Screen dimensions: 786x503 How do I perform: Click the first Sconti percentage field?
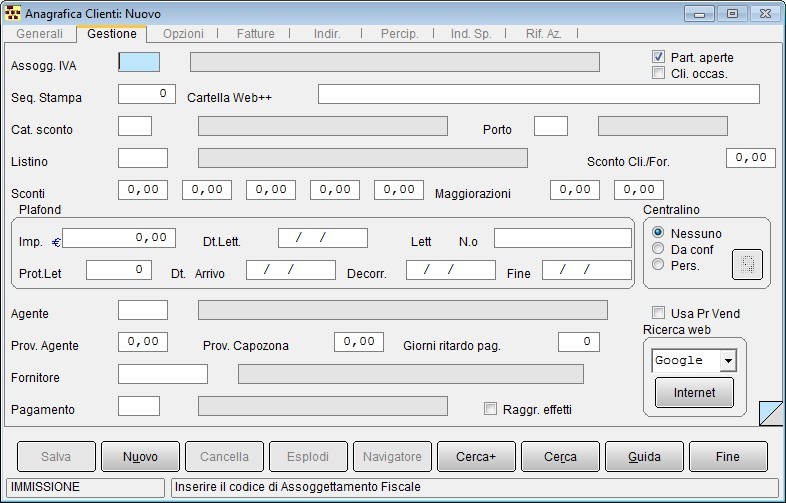(x=143, y=190)
